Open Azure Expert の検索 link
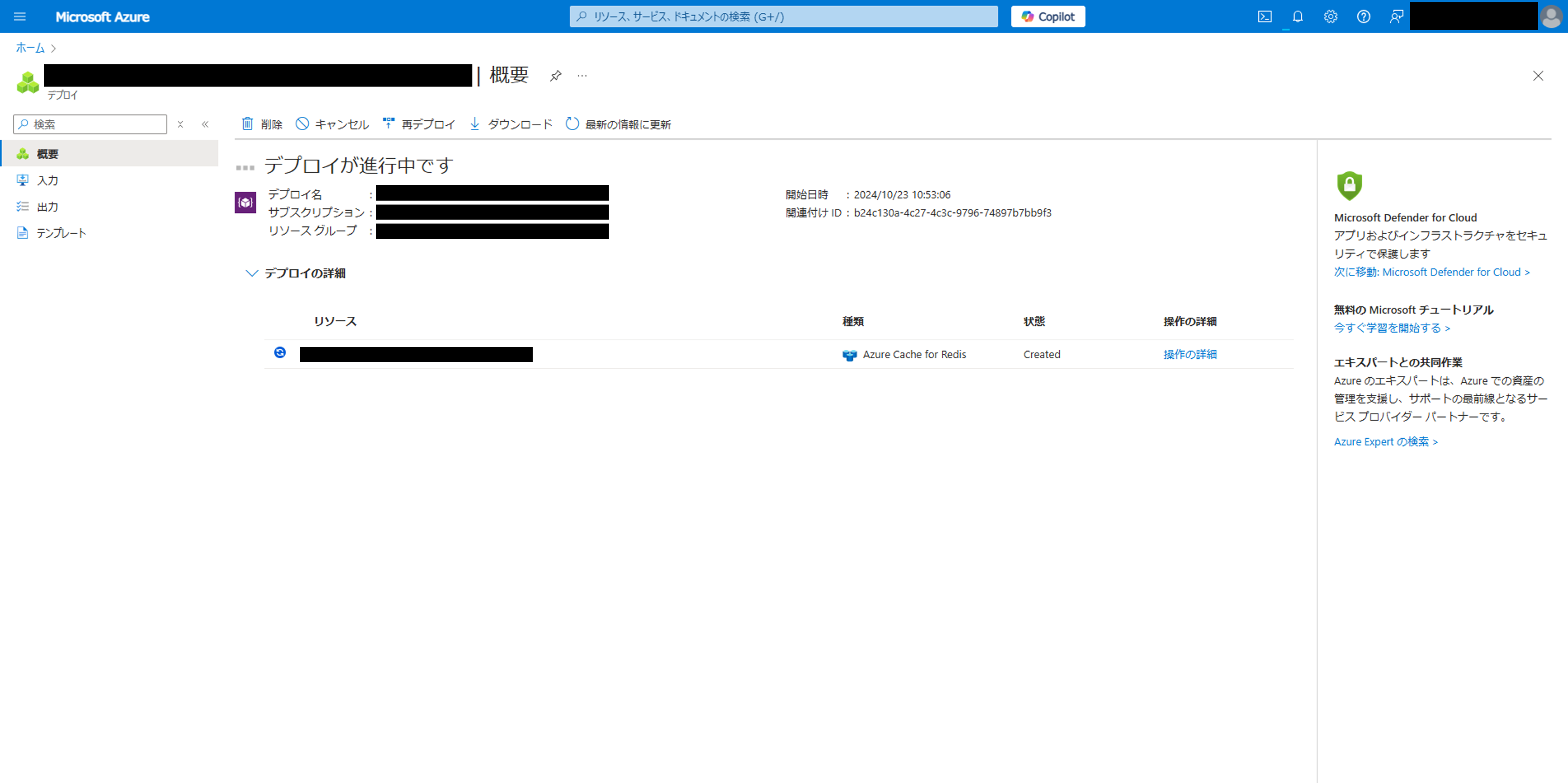1568x783 pixels. pos(1385,442)
